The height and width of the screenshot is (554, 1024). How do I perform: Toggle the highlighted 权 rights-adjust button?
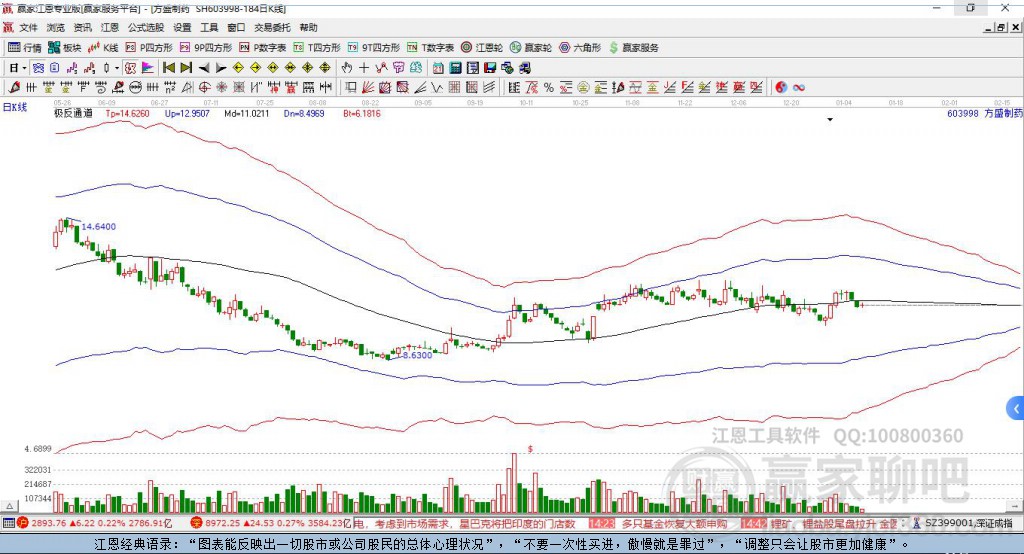click(130, 68)
